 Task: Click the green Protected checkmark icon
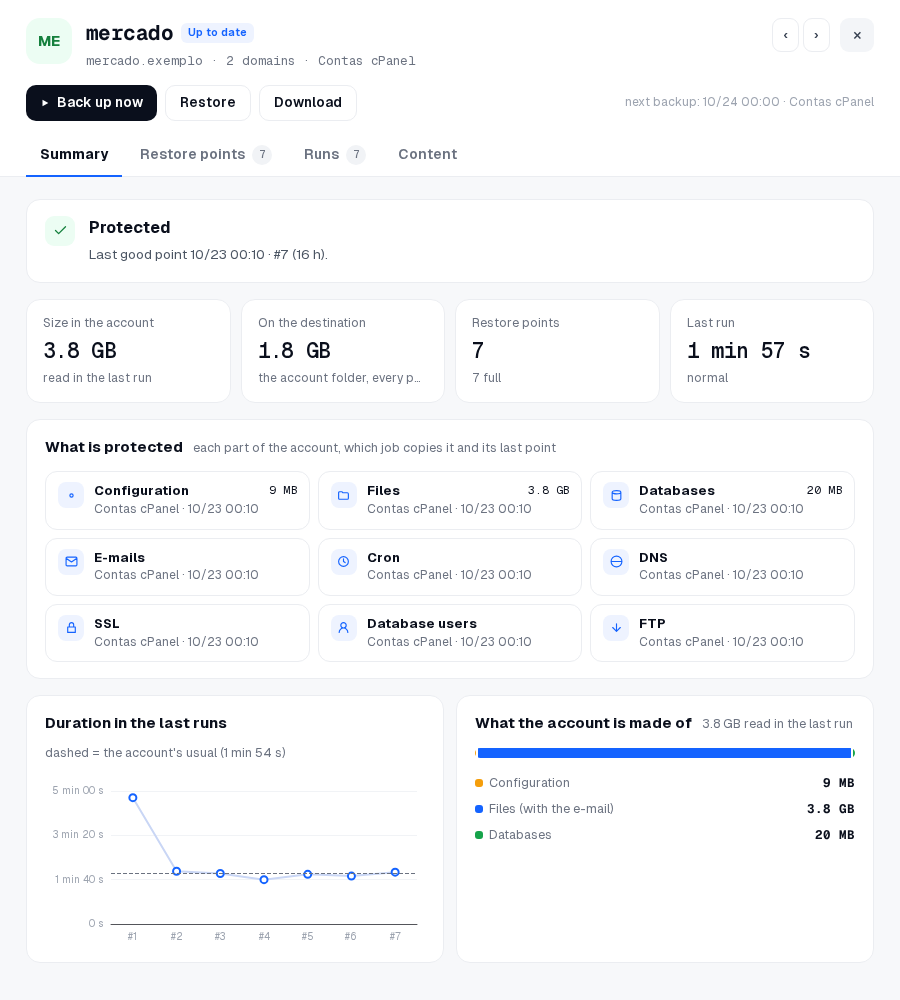click(x=60, y=231)
